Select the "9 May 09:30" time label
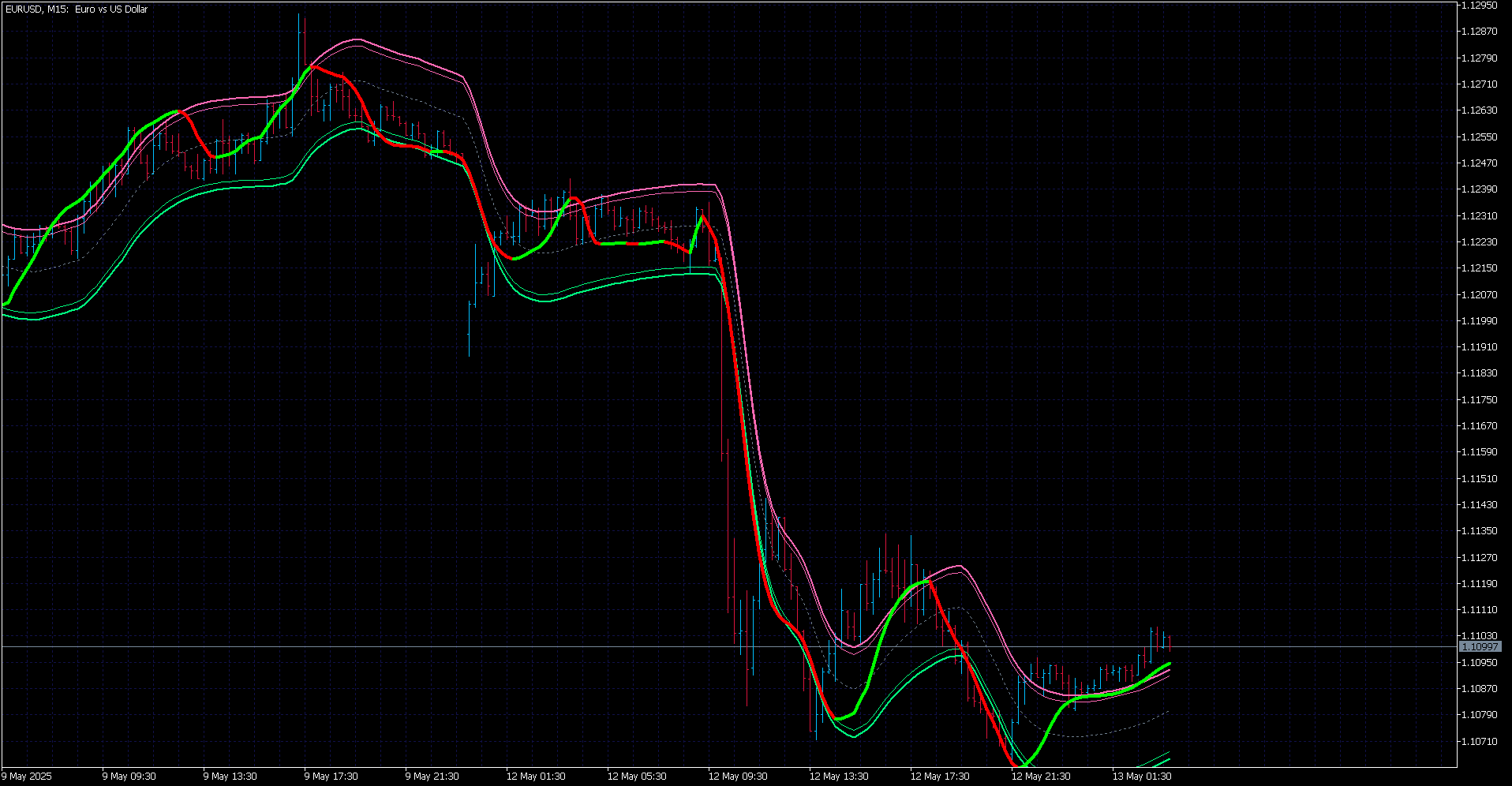The height and width of the screenshot is (786, 1512). click(x=129, y=777)
